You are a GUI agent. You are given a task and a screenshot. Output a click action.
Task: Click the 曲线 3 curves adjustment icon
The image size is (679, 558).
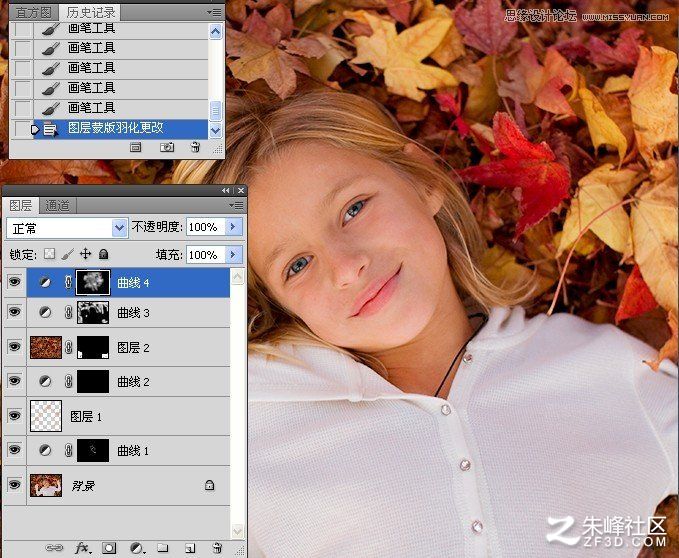(x=45, y=312)
